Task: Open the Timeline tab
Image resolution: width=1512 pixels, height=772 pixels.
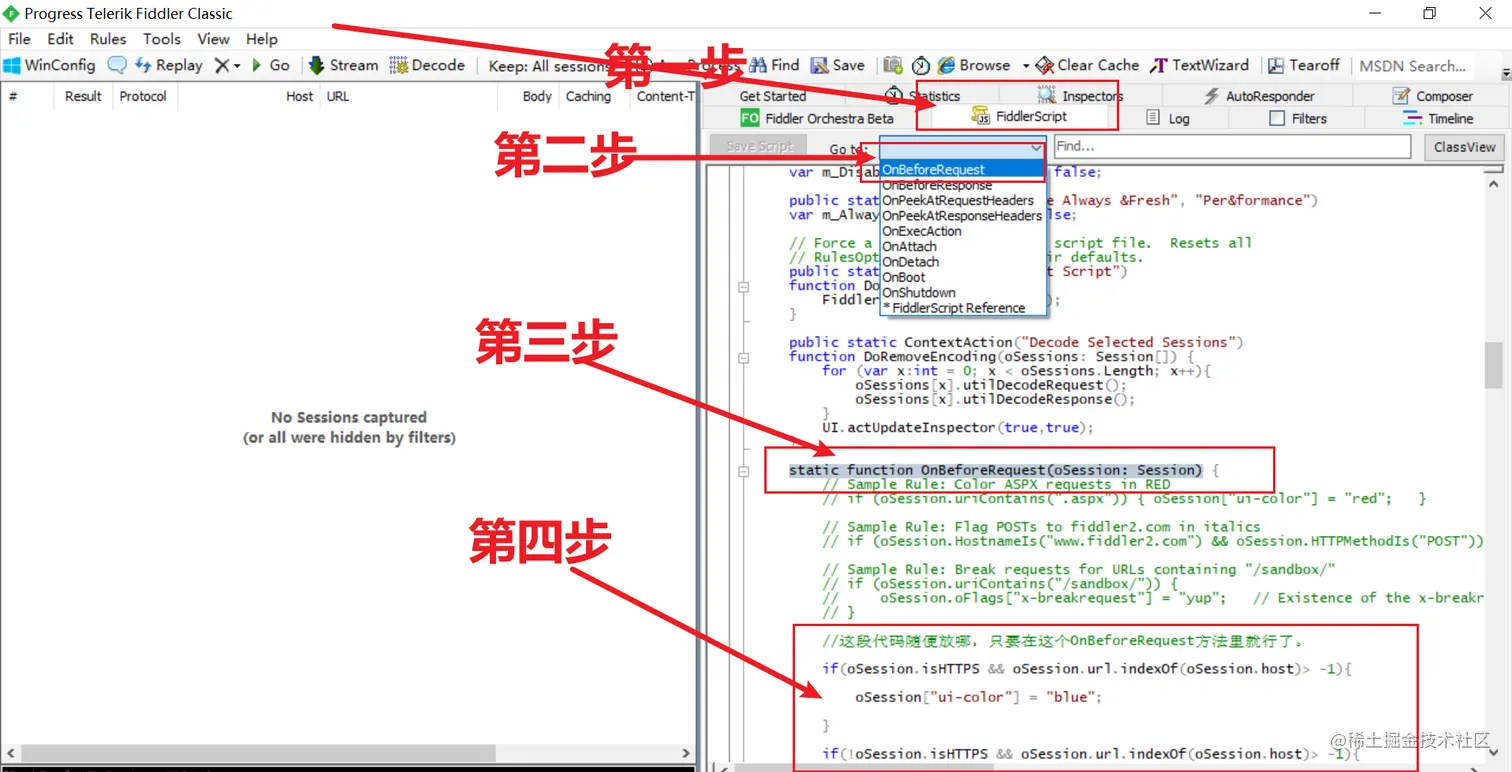Action: pyautogui.click(x=1438, y=118)
